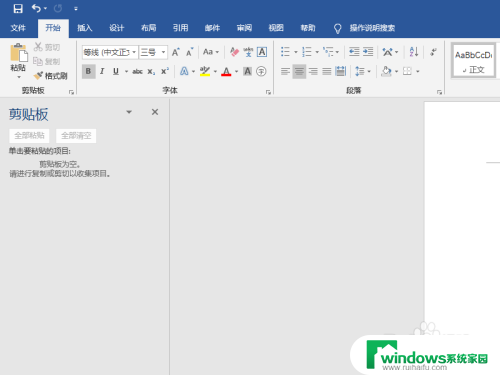Toggle strikethrough abc formatting

click(x=137, y=71)
